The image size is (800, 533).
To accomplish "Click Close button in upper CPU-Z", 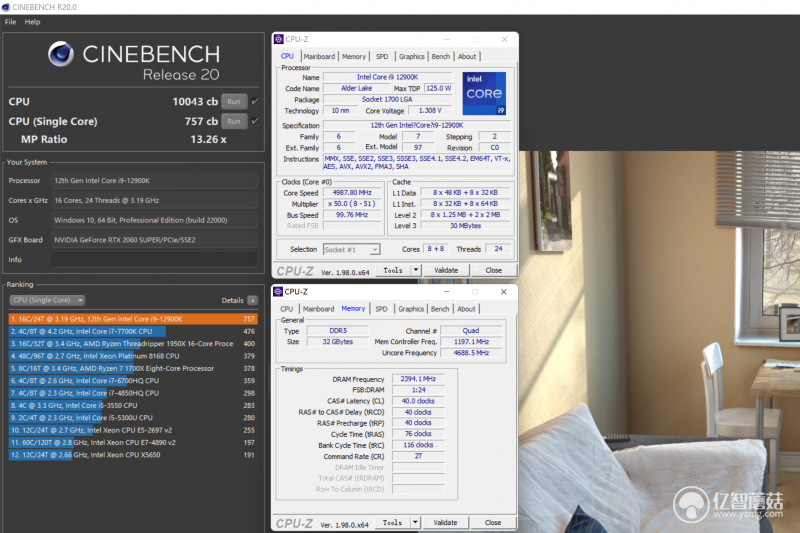I will 494,270.
